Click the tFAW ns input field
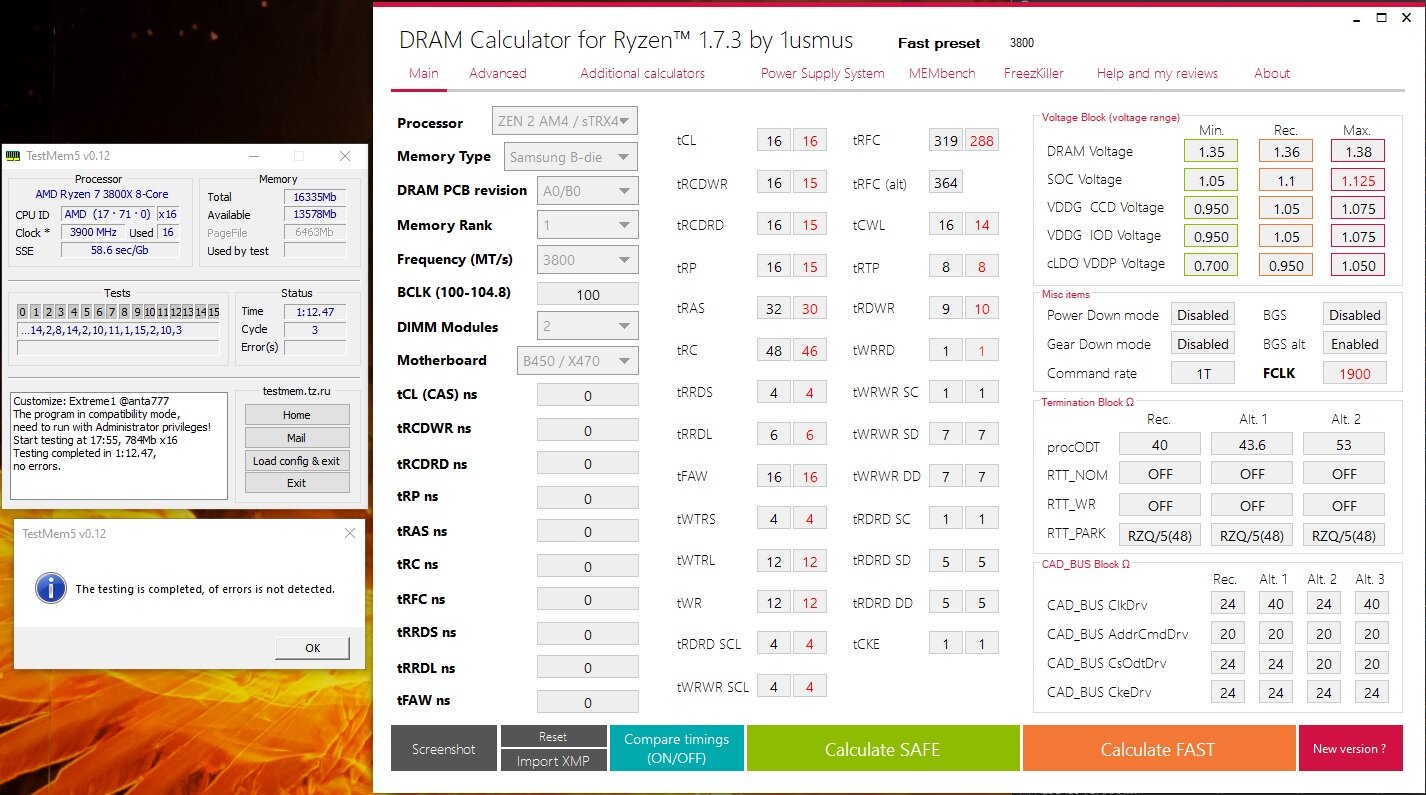This screenshot has height=795, width=1426. tap(588, 702)
